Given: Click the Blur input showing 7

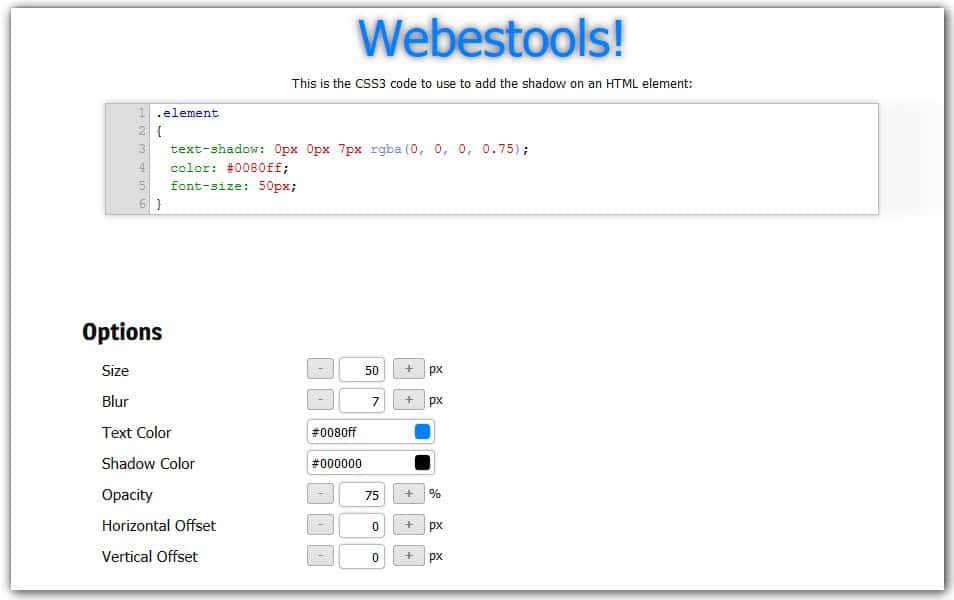Looking at the screenshot, I should tap(362, 400).
